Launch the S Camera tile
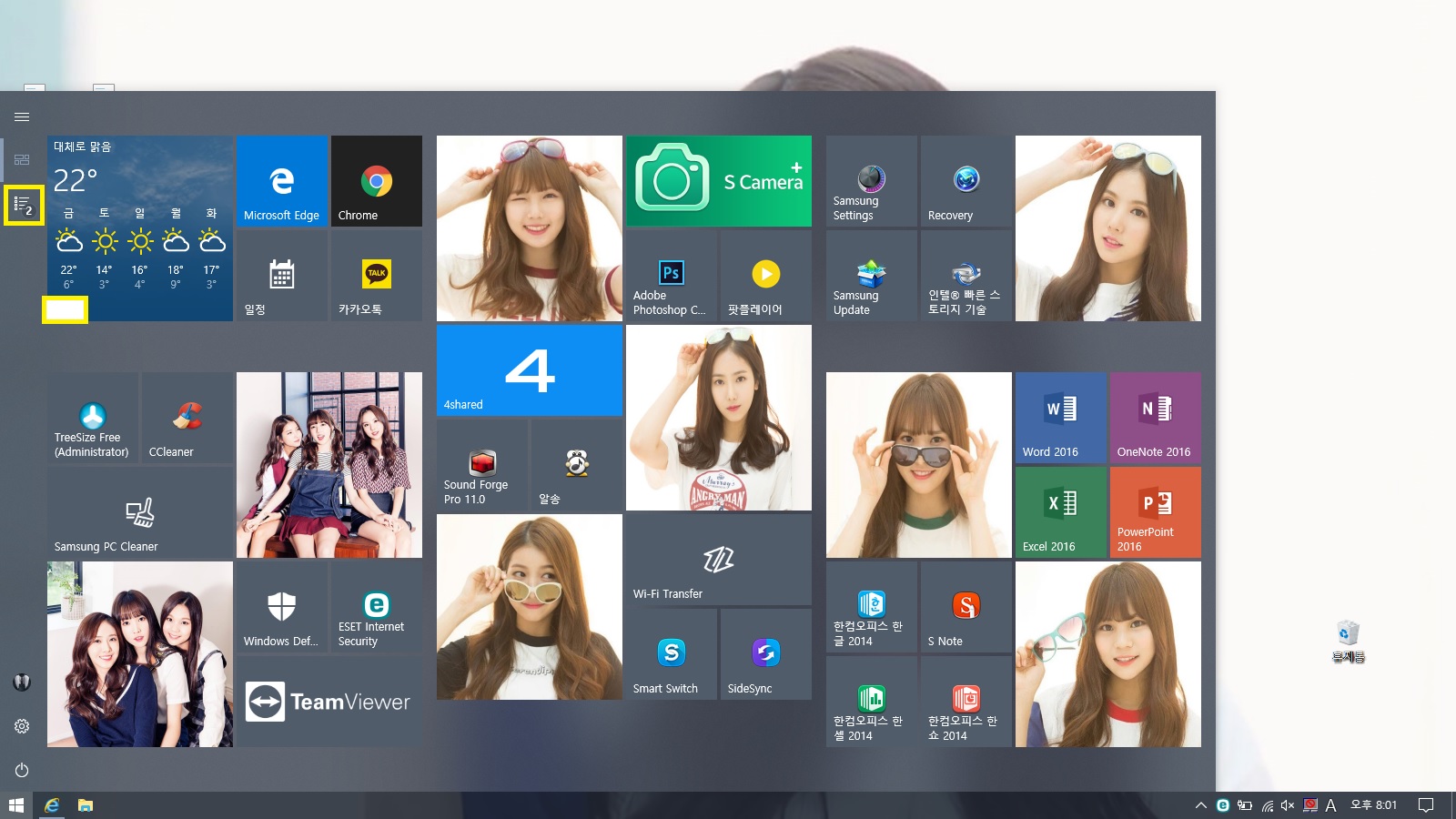The width and height of the screenshot is (1456, 819). (x=718, y=181)
